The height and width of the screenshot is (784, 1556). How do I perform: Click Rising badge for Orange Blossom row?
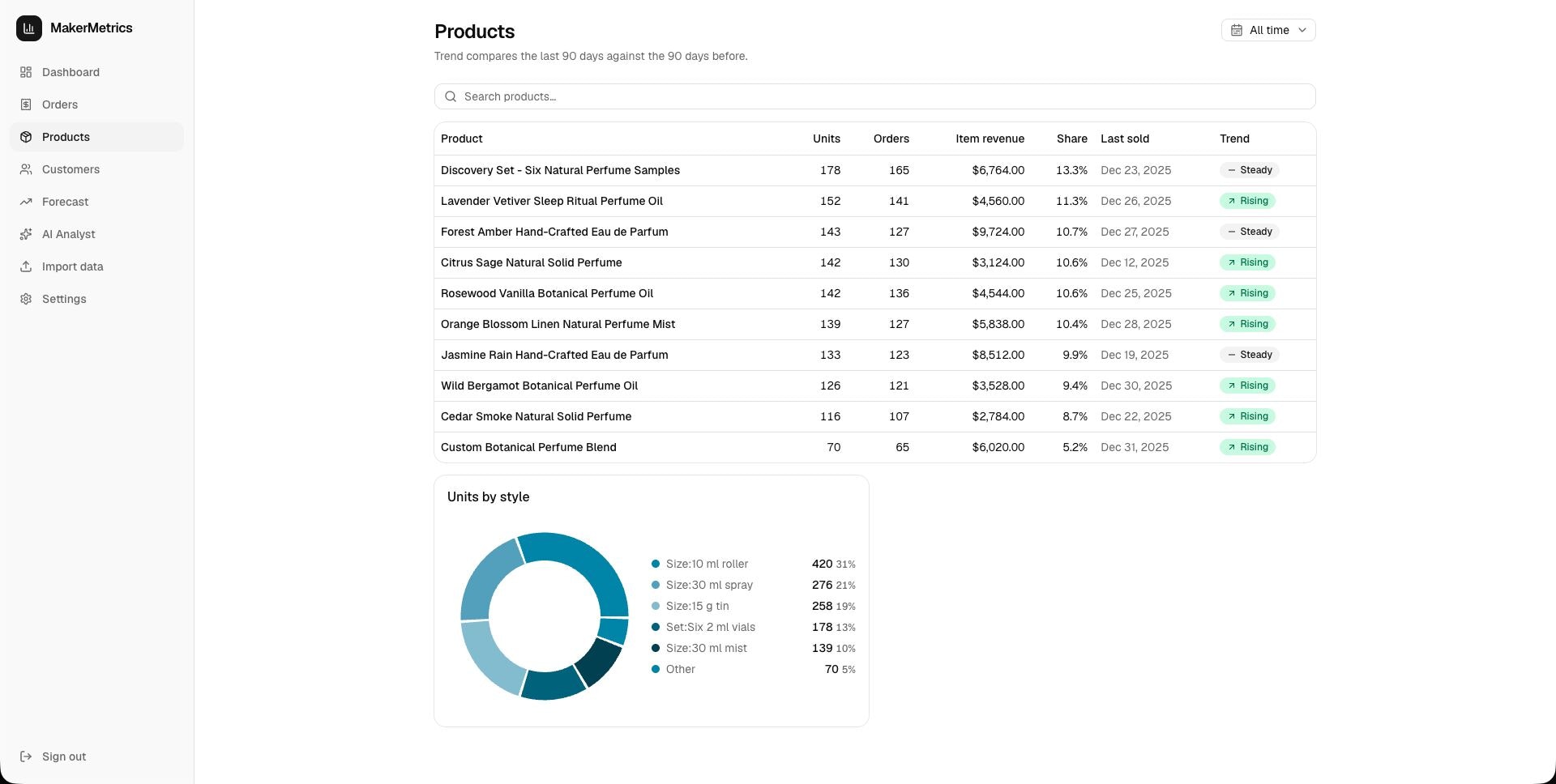tap(1247, 324)
